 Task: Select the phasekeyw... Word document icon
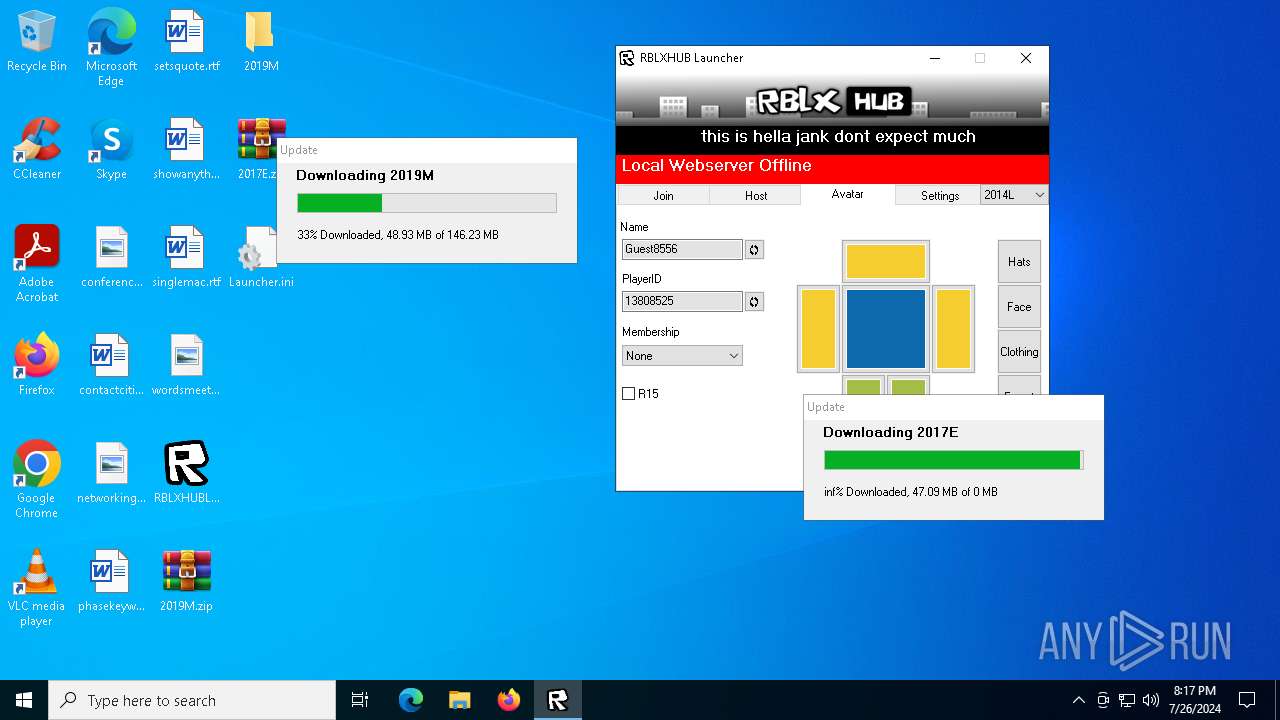[x=111, y=582]
